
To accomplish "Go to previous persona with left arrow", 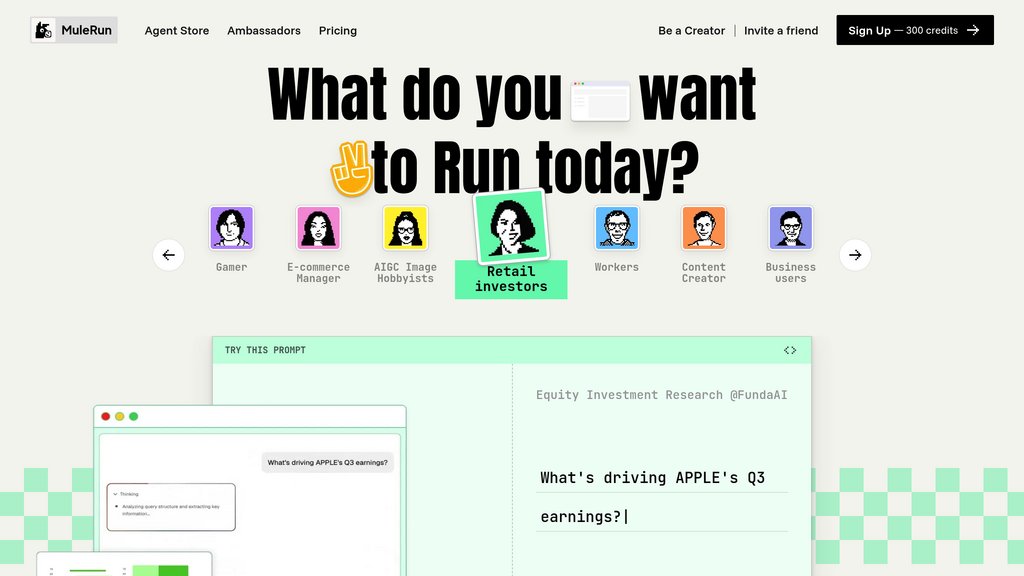I will [168, 255].
